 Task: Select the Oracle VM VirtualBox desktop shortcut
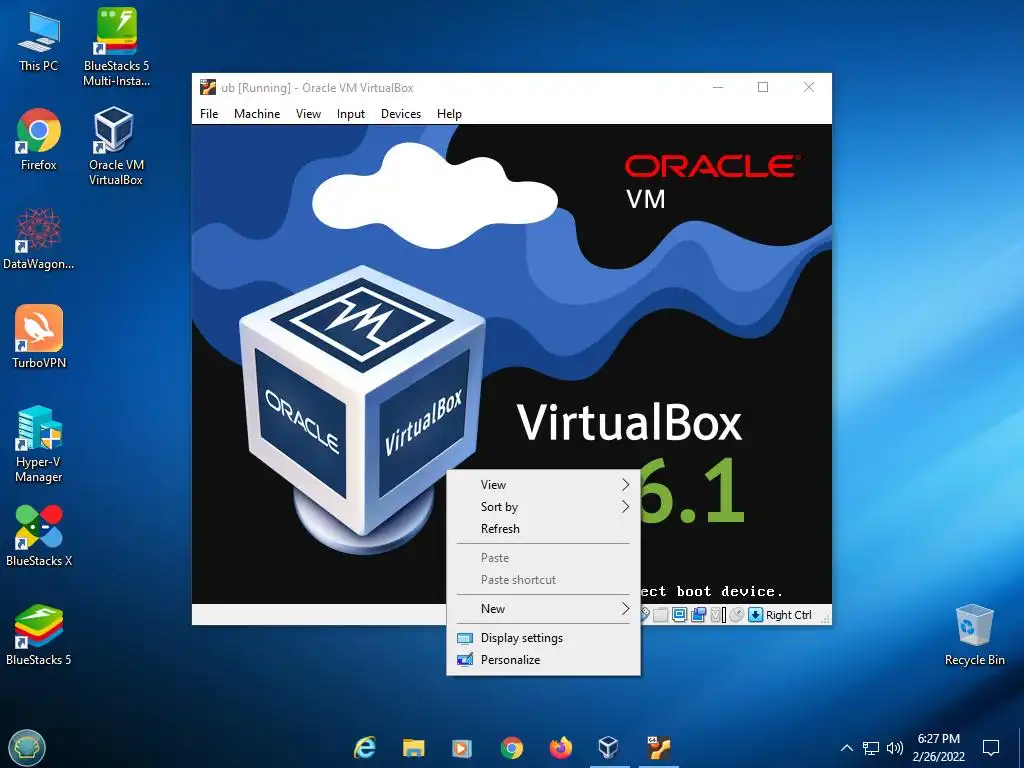tap(116, 146)
